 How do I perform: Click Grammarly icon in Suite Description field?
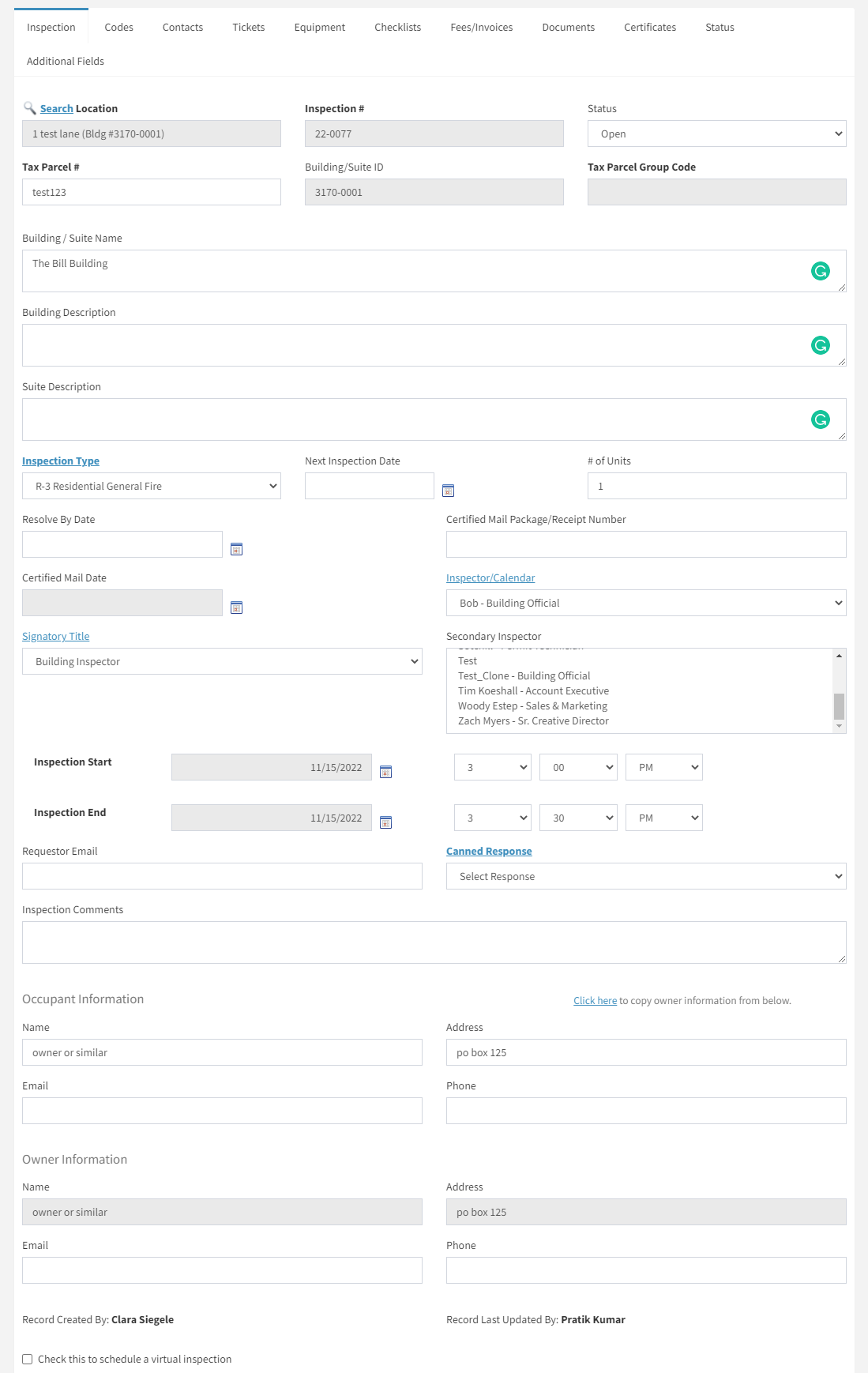click(x=821, y=419)
